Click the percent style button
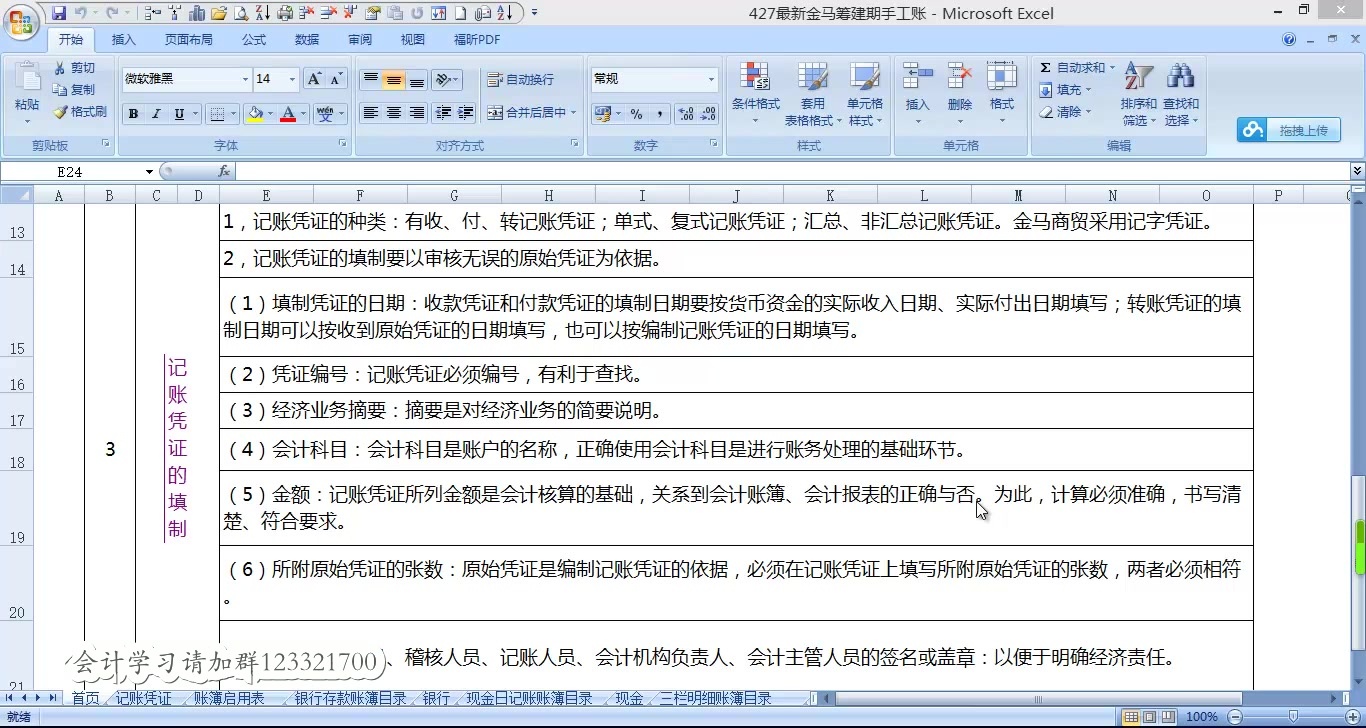Image resolution: width=1366 pixels, height=728 pixels. pos(636,114)
